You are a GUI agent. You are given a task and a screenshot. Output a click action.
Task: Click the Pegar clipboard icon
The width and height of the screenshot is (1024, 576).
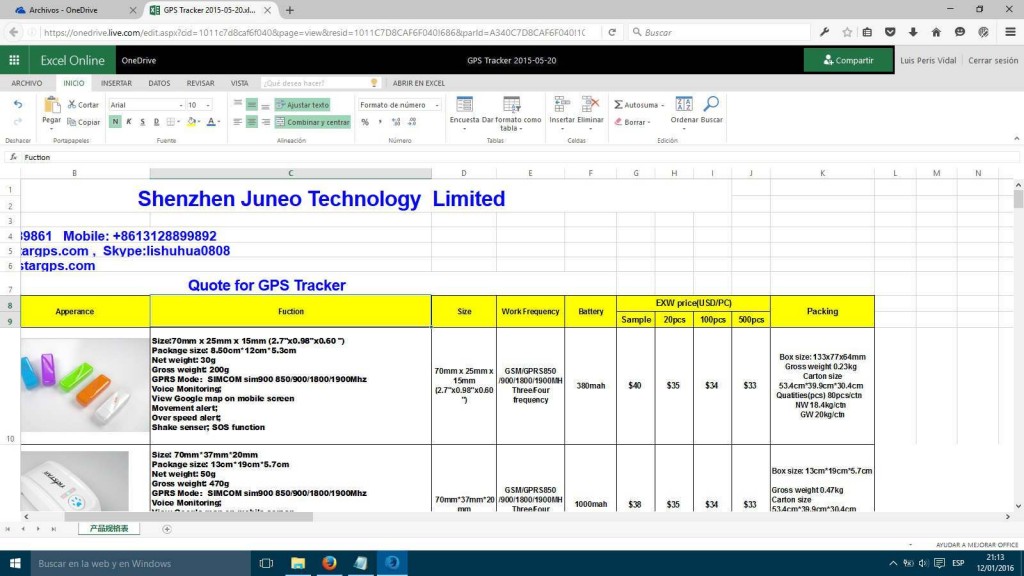(x=52, y=105)
